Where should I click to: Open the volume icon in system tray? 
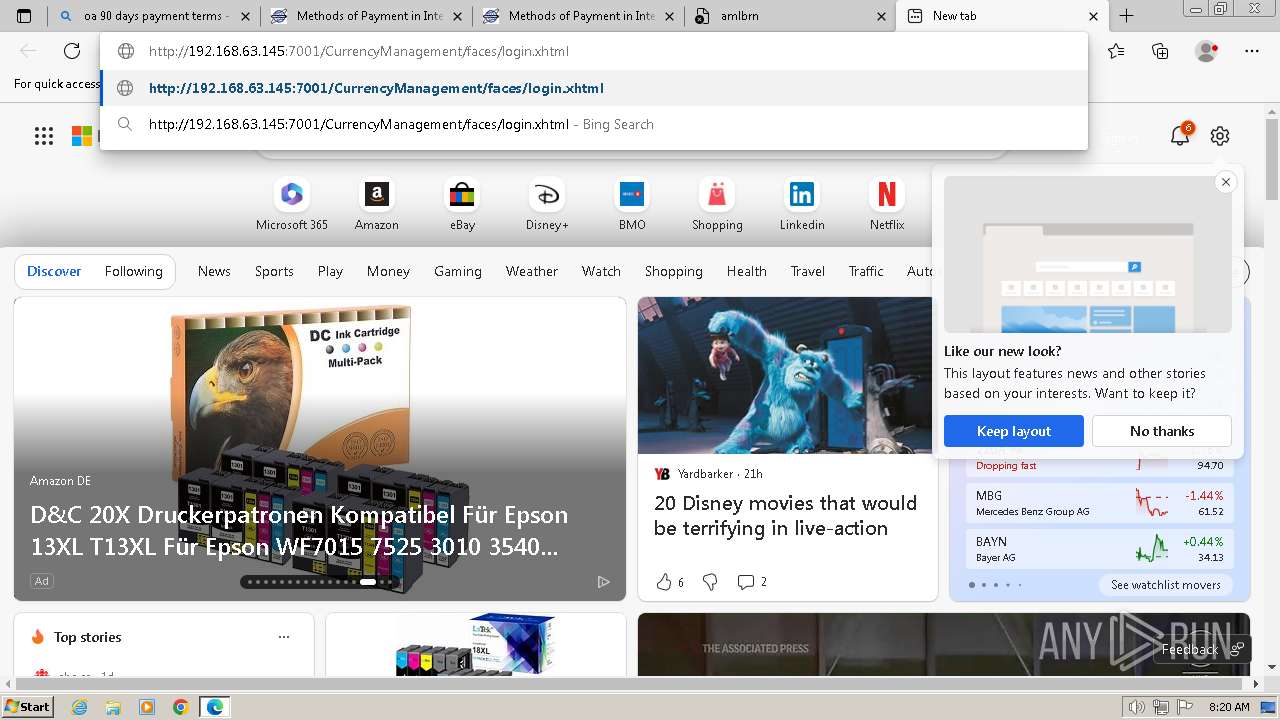click(x=1137, y=707)
